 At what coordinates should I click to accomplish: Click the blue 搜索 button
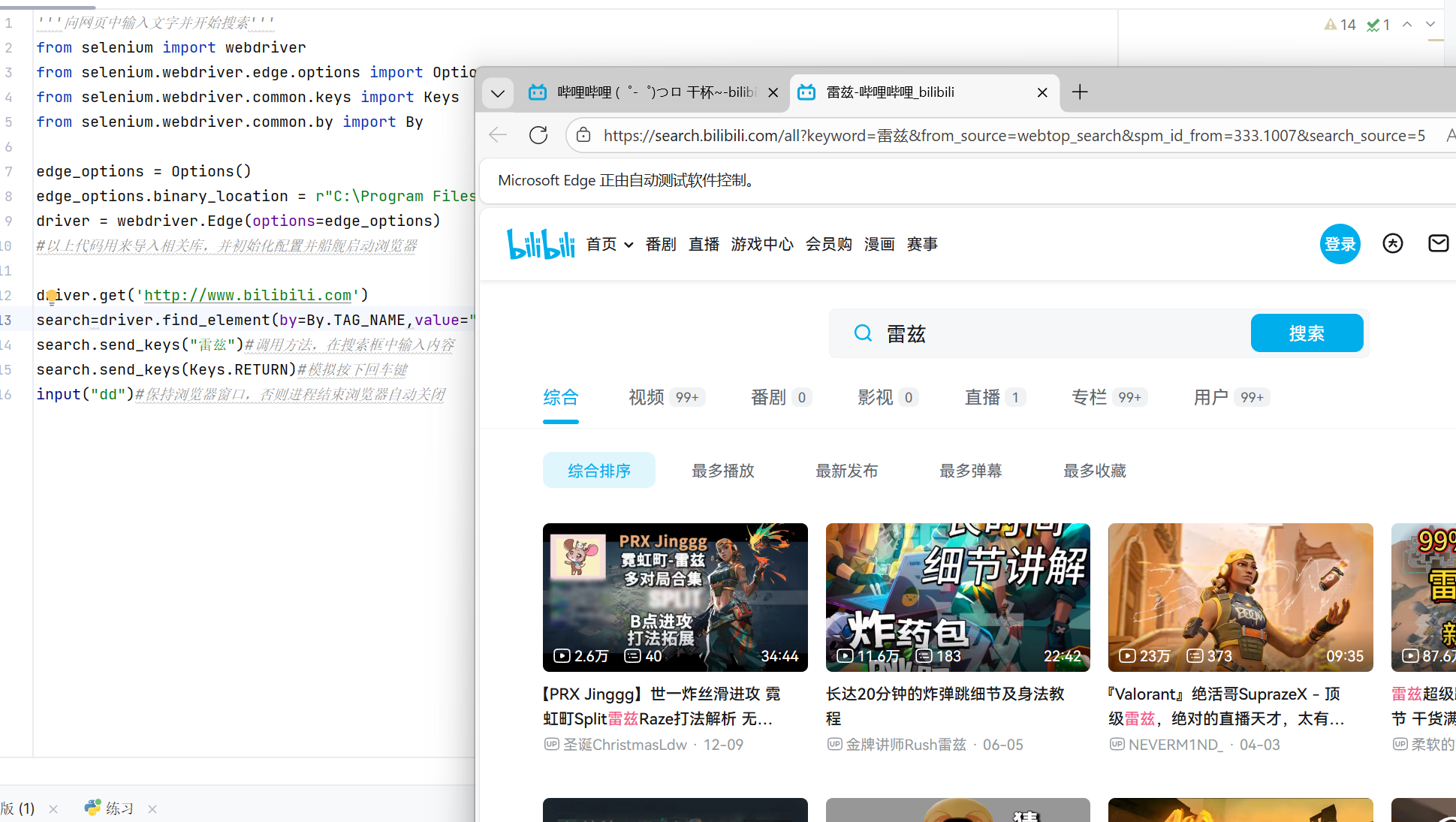pos(1307,333)
